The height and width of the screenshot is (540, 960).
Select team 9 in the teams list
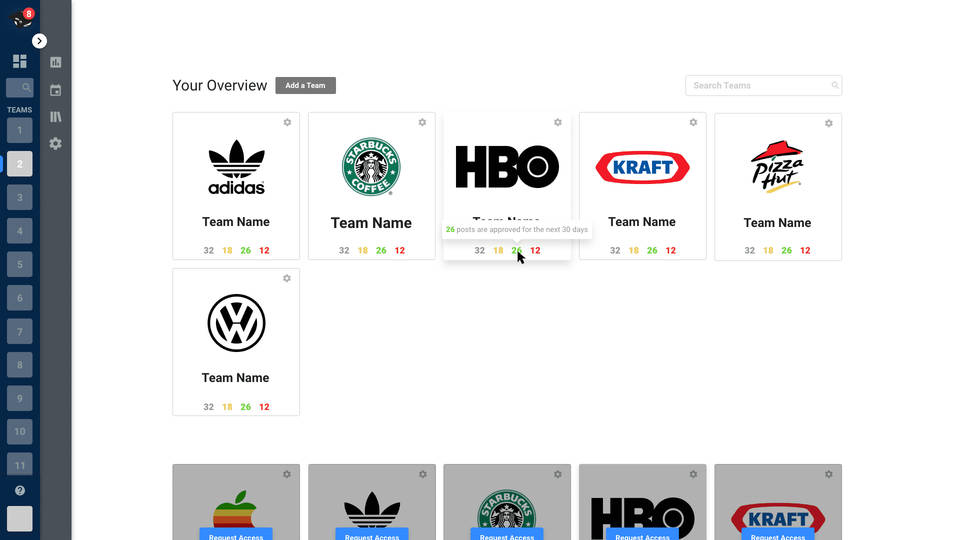pyautogui.click(x=19, y=399)
